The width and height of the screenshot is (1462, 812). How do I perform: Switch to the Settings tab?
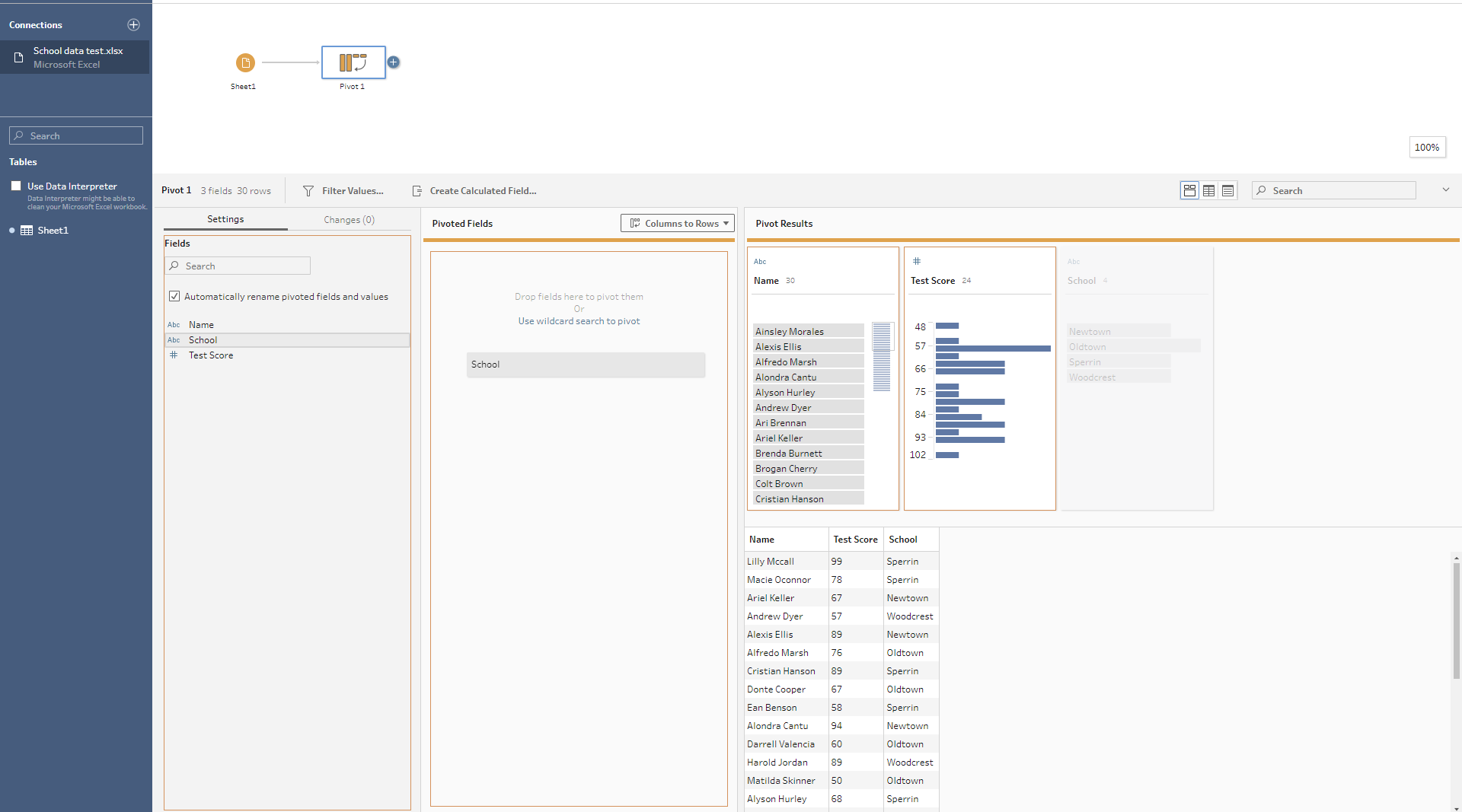click(x=225, y=219)
